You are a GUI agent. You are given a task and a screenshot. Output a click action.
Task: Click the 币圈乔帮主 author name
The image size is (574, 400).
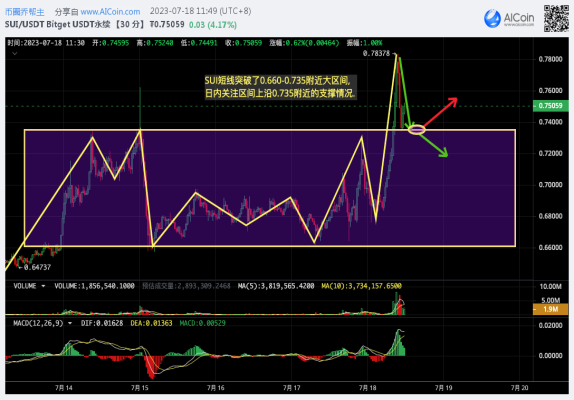pyautogui.click(x=25, y=12)
